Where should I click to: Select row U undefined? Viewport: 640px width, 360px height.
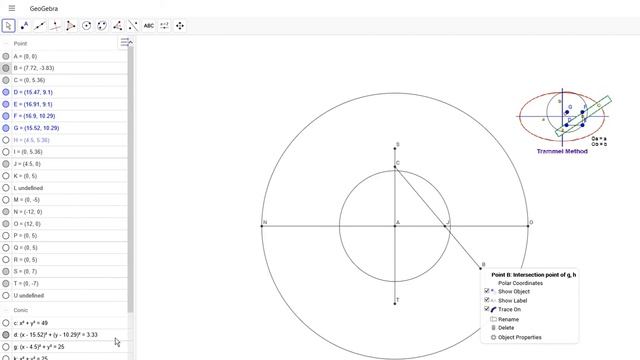tap(64, 295)
